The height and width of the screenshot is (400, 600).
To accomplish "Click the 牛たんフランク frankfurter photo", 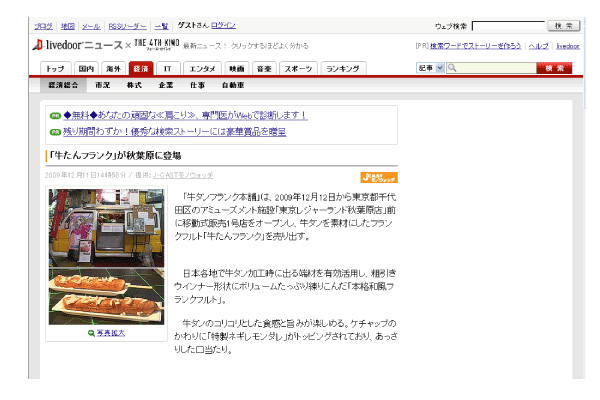I will point(106,296).
